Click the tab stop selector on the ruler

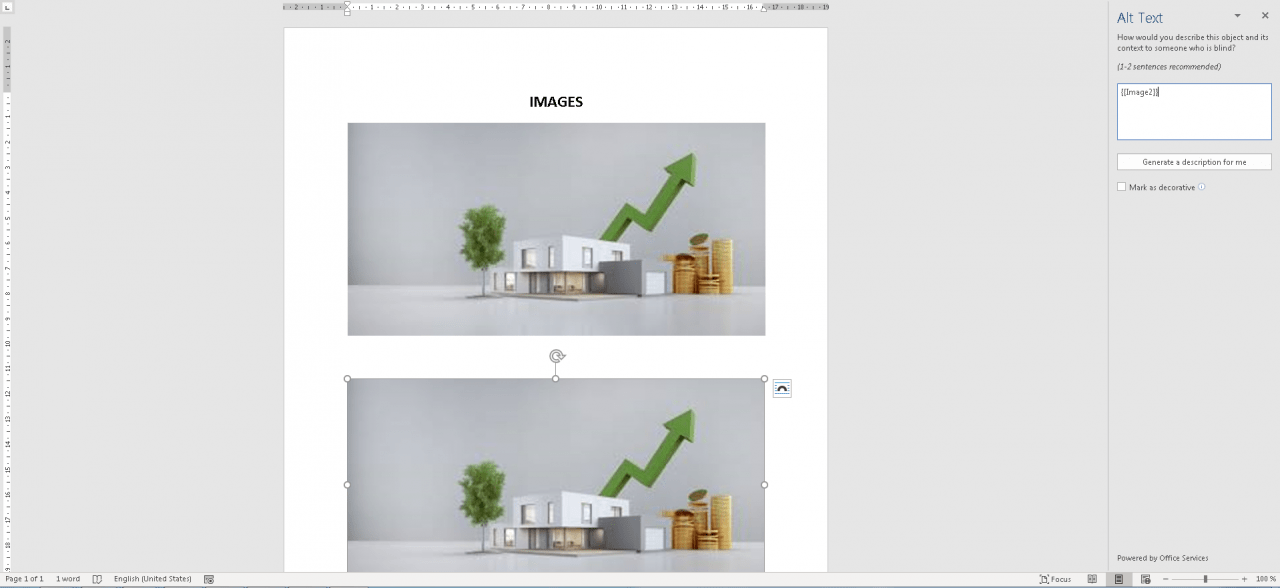[7, 6]
